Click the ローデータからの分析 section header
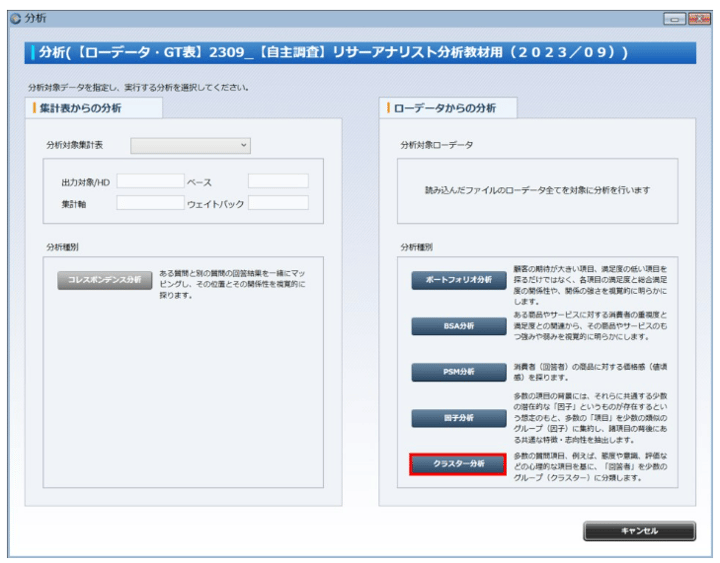 pos(445,108)
